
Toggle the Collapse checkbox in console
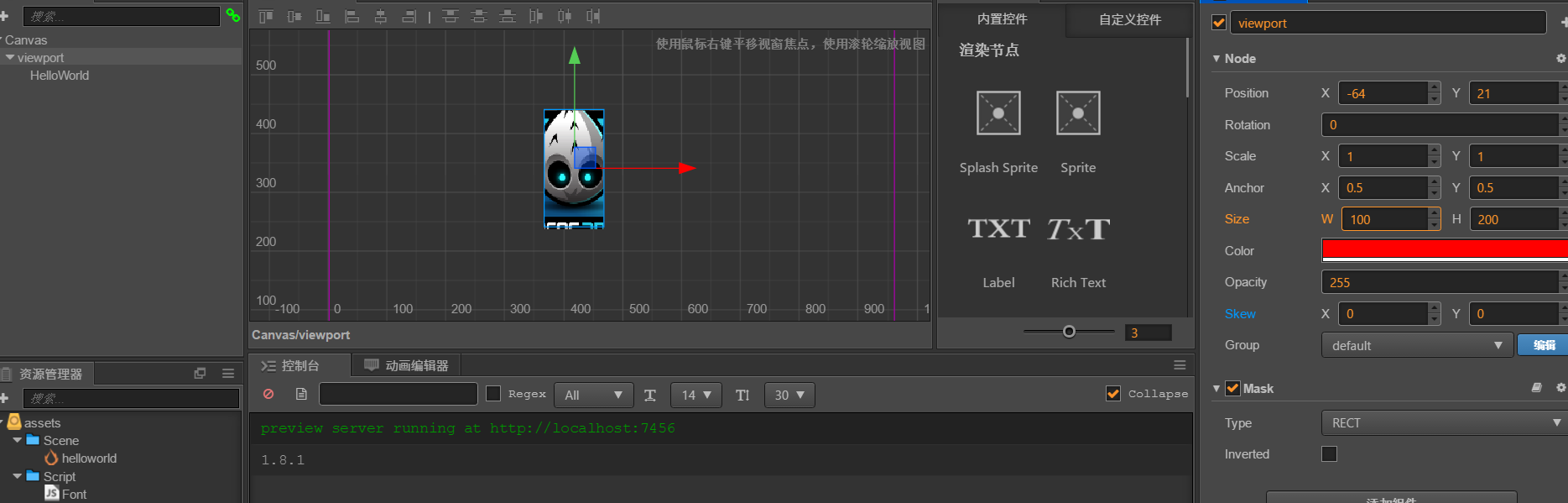pyautogui.click(x=1113, y=394)
